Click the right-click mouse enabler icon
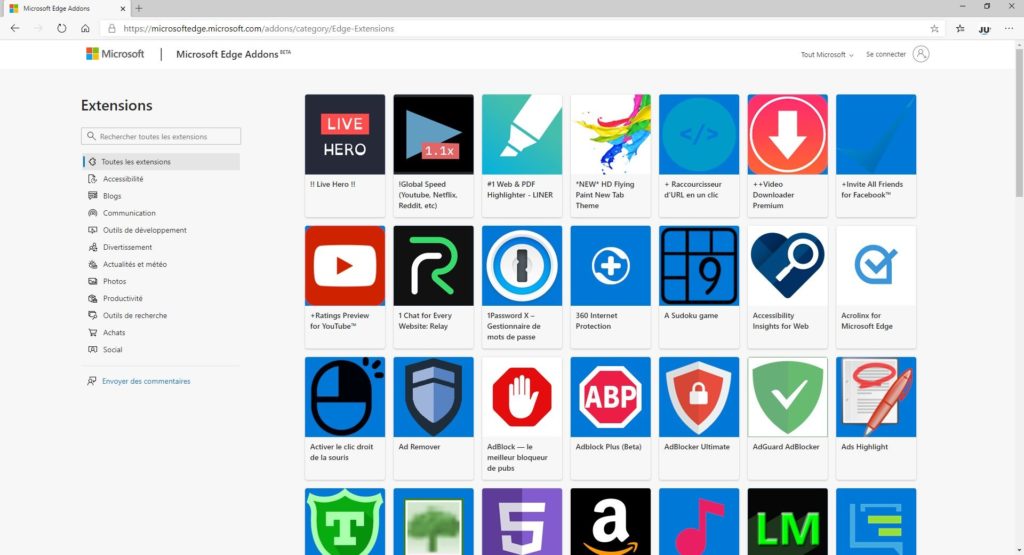The height and width of the screenshot is (555, 1024). (345, 397)
